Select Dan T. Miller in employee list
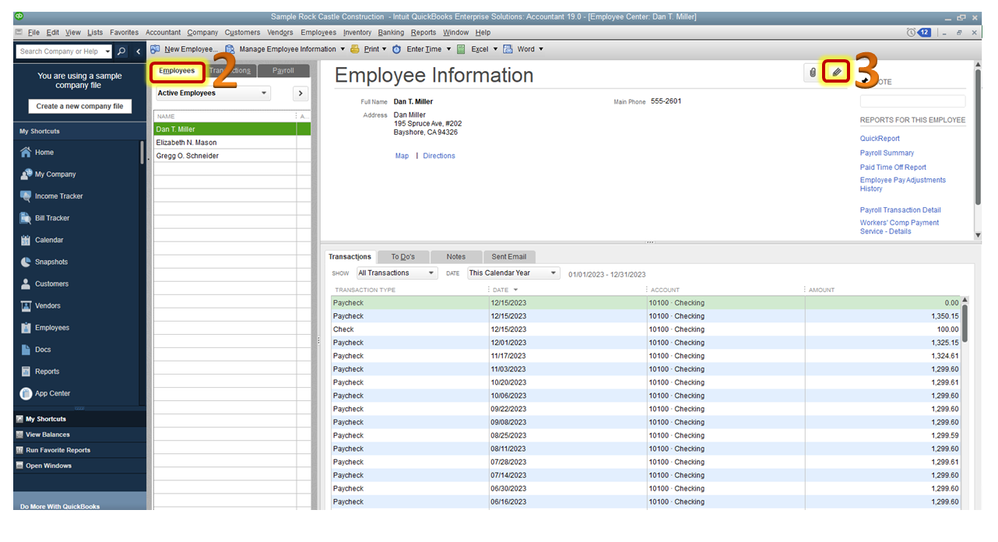This screenshot has width=998, height=542. coord(232,129)
